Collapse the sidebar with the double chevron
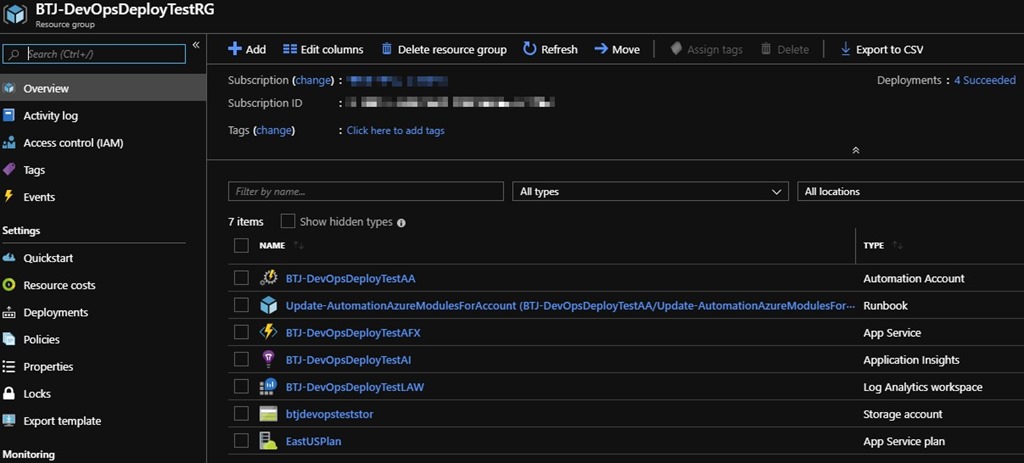Viewport: 1024px width, 463px height. point(195,45)
